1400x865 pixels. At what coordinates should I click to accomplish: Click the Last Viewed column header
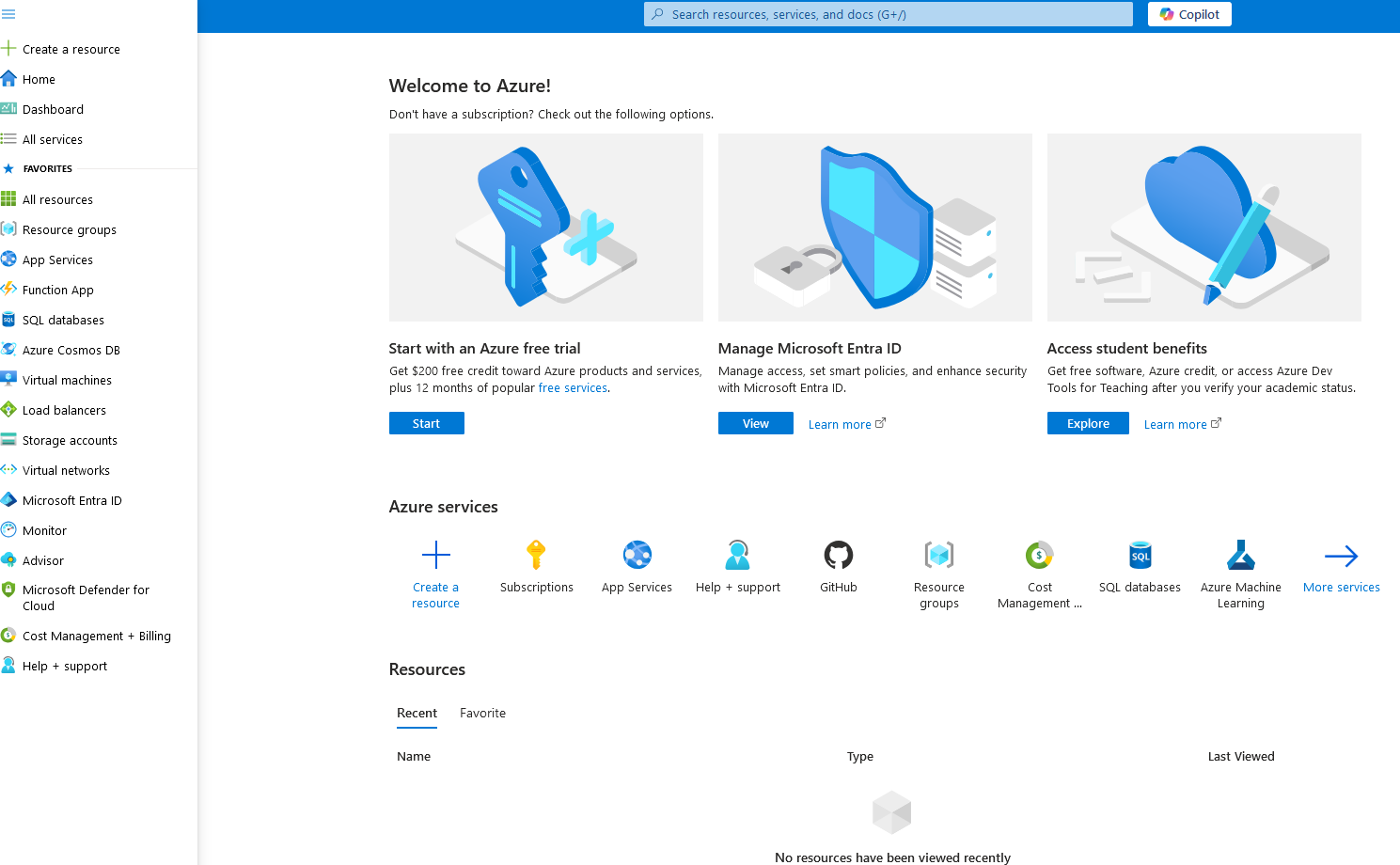[x=1241, y=757]
